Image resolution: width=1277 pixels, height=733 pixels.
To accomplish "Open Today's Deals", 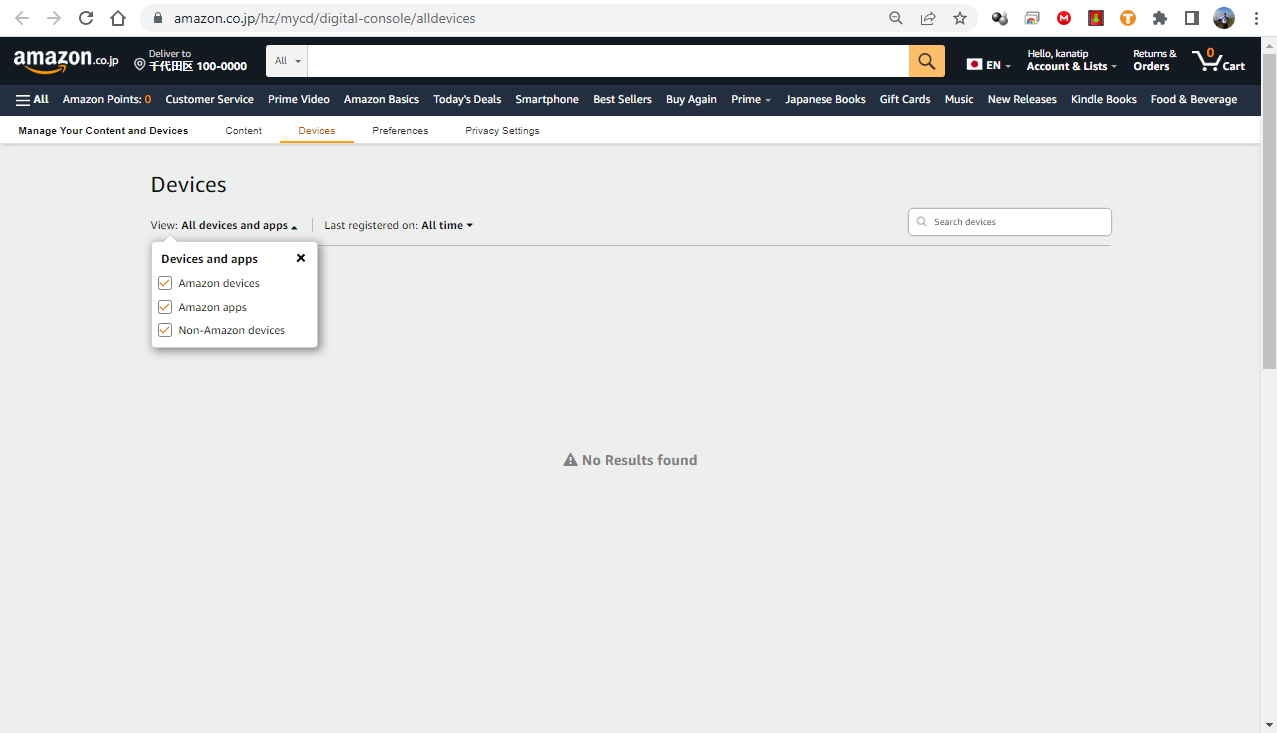I will point(467,99).
